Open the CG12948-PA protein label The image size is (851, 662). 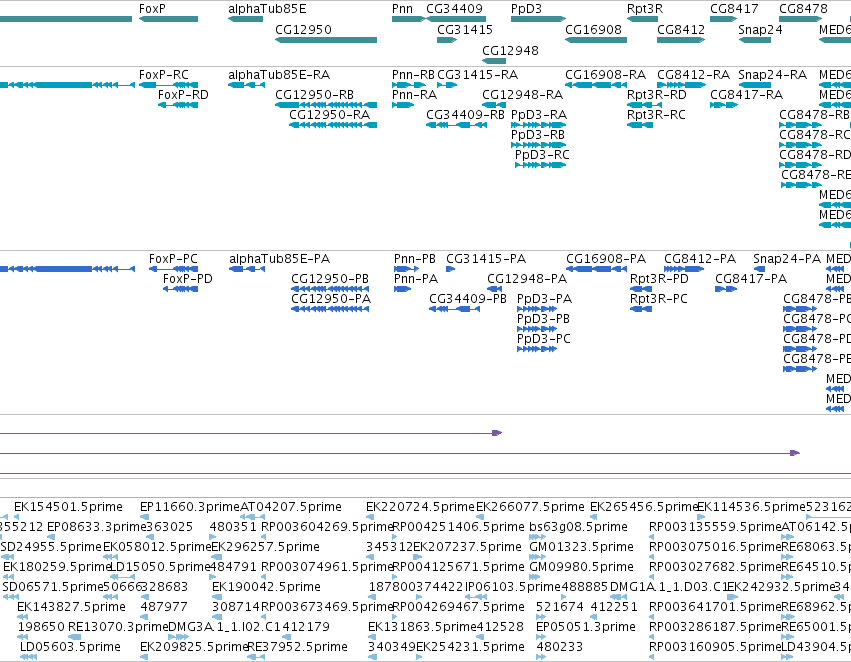(x=527, y=279)
